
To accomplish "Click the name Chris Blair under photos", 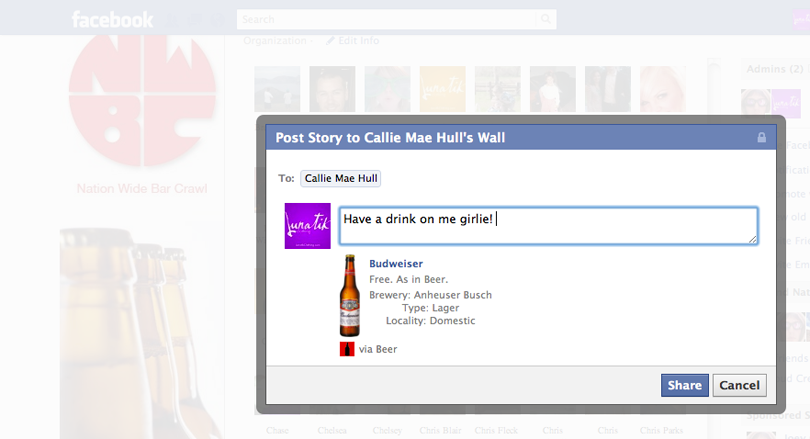I will pos(441,430).
